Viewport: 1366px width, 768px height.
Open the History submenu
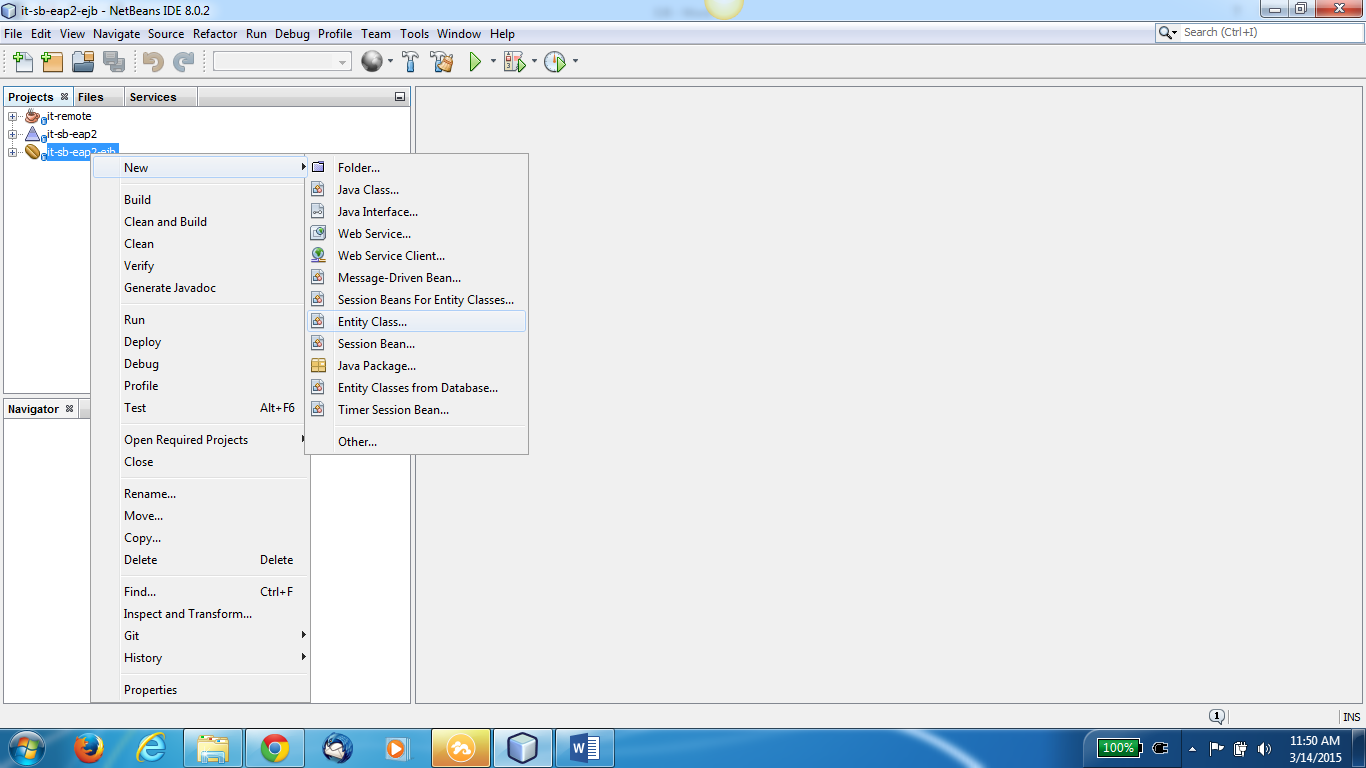(200, 658)
